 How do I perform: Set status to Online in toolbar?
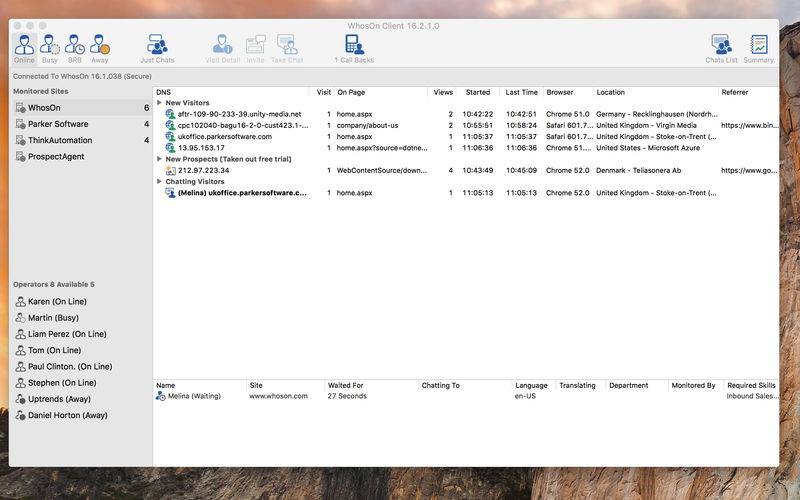pyautogui.click(x=24, y=49)
